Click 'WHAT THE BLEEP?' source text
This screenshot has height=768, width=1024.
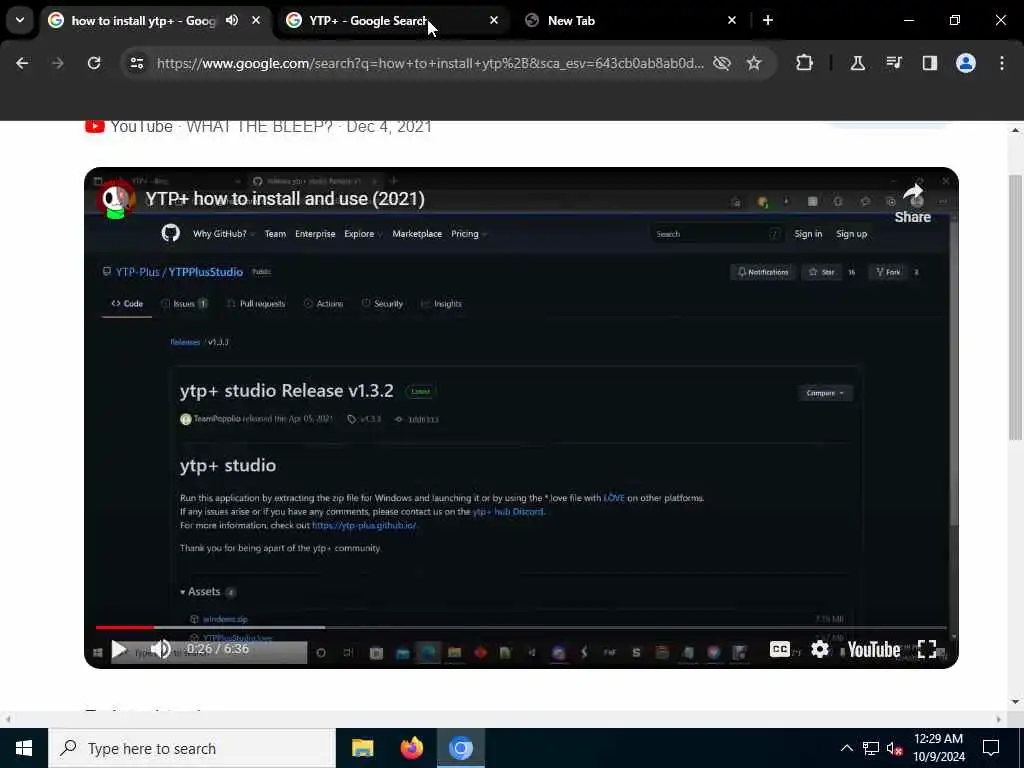pos(260,127)
